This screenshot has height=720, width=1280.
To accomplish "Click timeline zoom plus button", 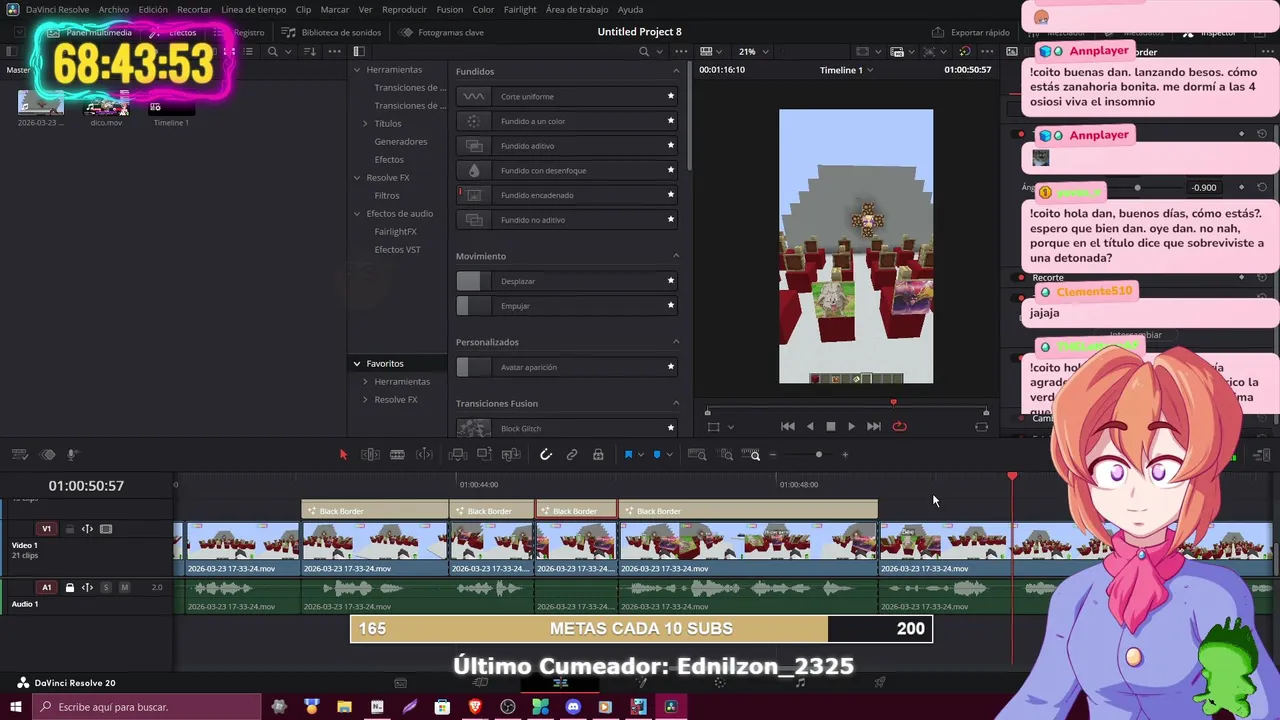I will (x=845, y=455).
